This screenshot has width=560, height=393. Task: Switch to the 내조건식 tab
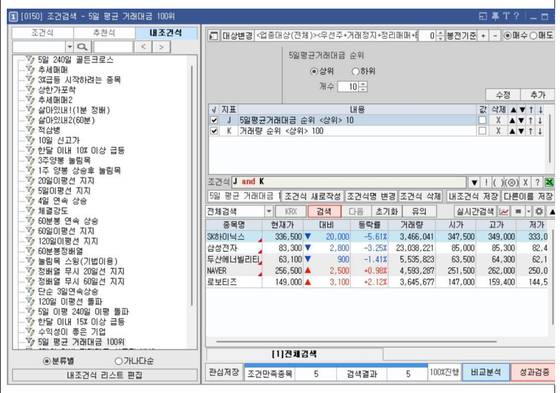click(x=166, y=33)
